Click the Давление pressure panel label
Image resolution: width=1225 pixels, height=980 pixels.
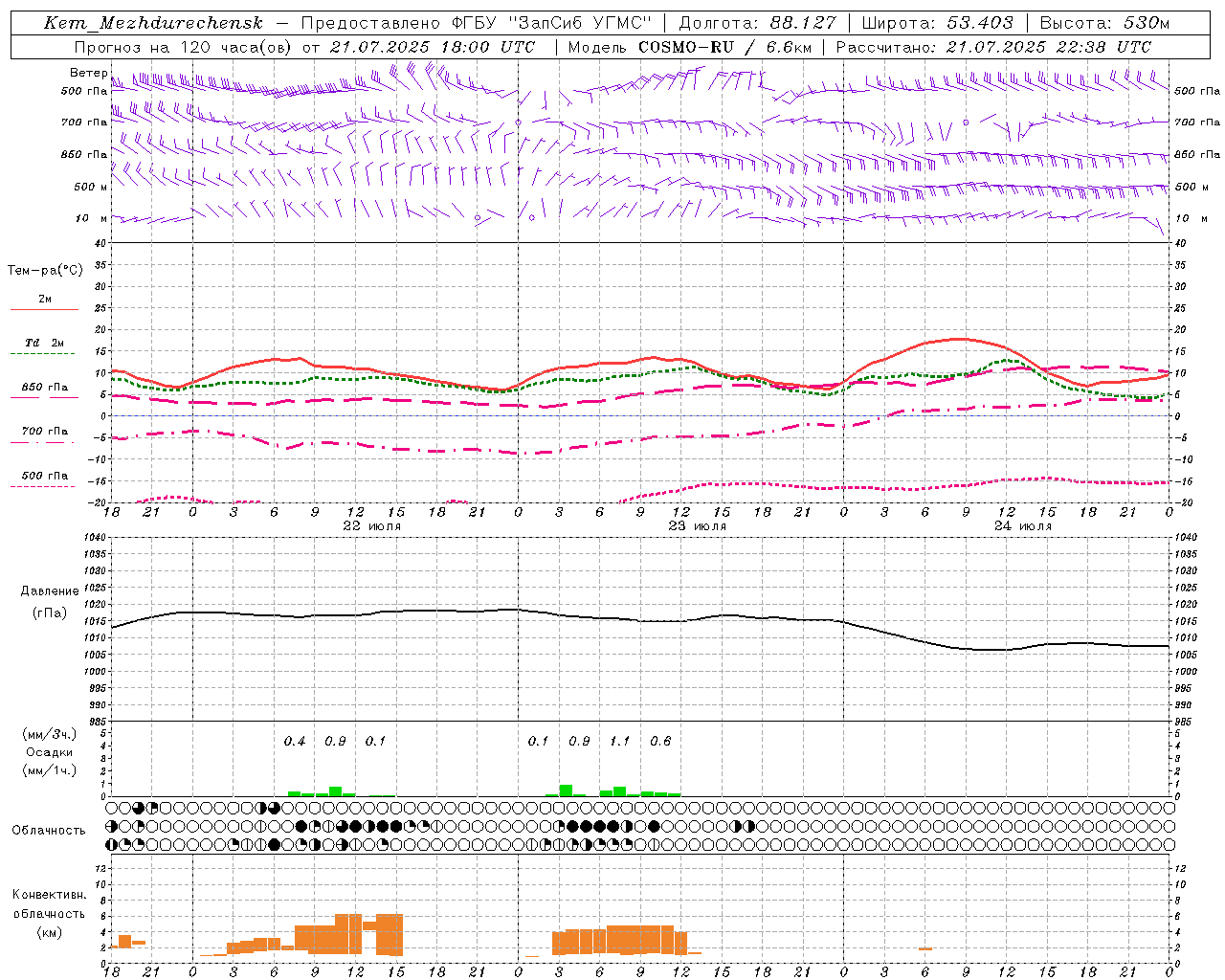50,591
